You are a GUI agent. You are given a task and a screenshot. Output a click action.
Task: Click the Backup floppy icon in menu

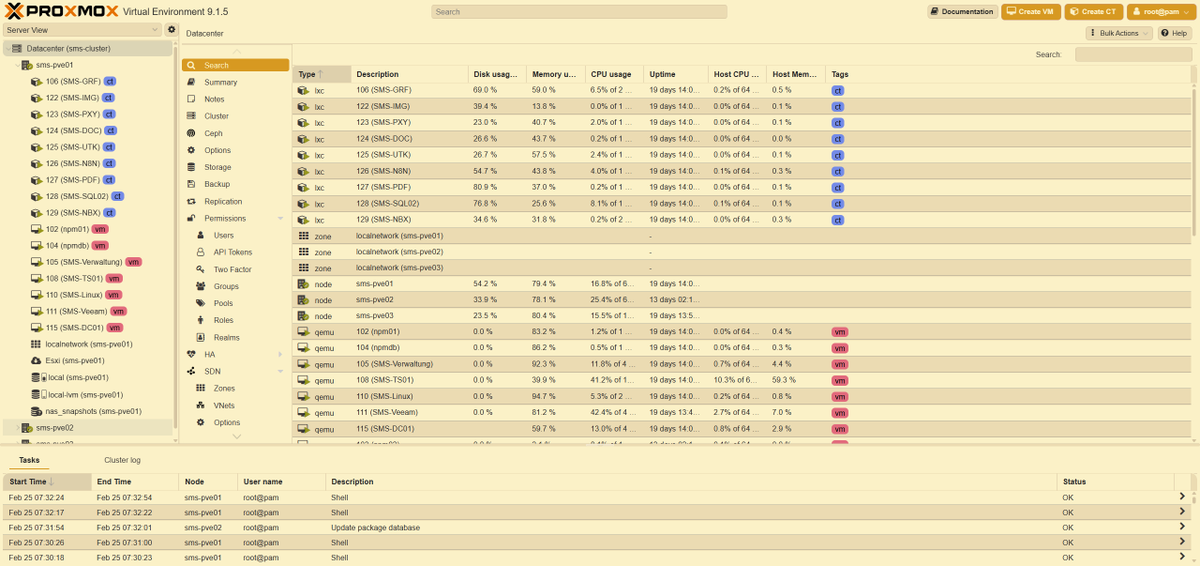pyautogui.click(x=191, y=184)
